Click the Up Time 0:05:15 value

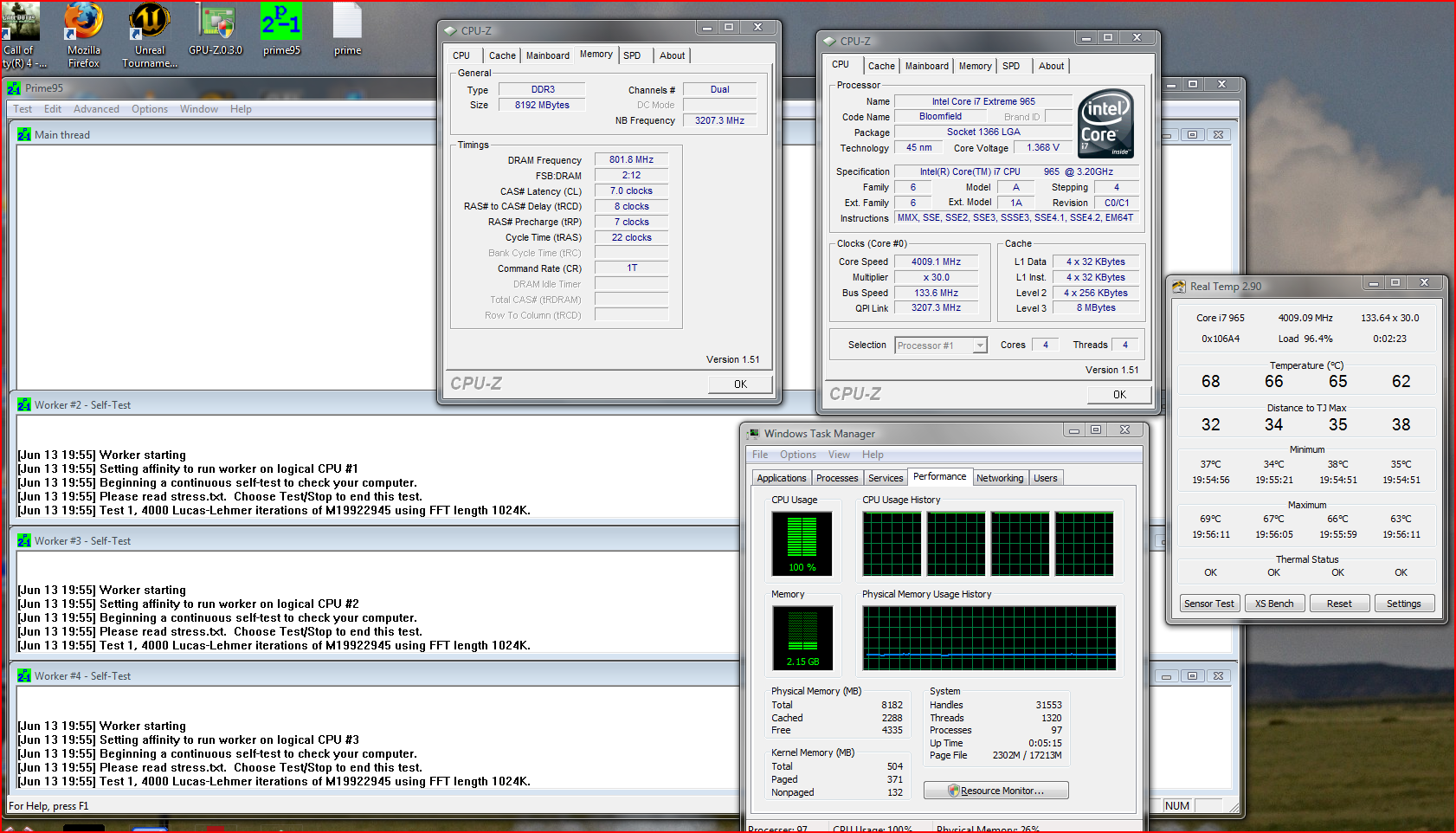pyautogui.click(x=1045, y=744)
